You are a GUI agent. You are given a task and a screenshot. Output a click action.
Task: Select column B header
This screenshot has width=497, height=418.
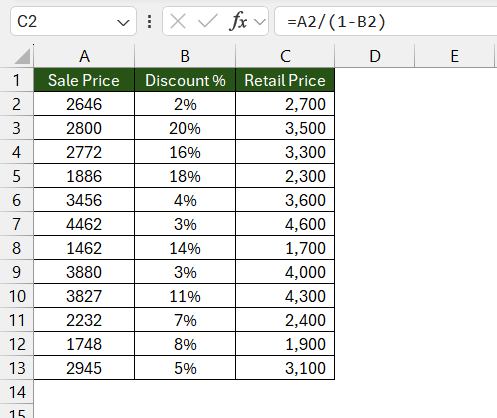[x=185, y=56]
